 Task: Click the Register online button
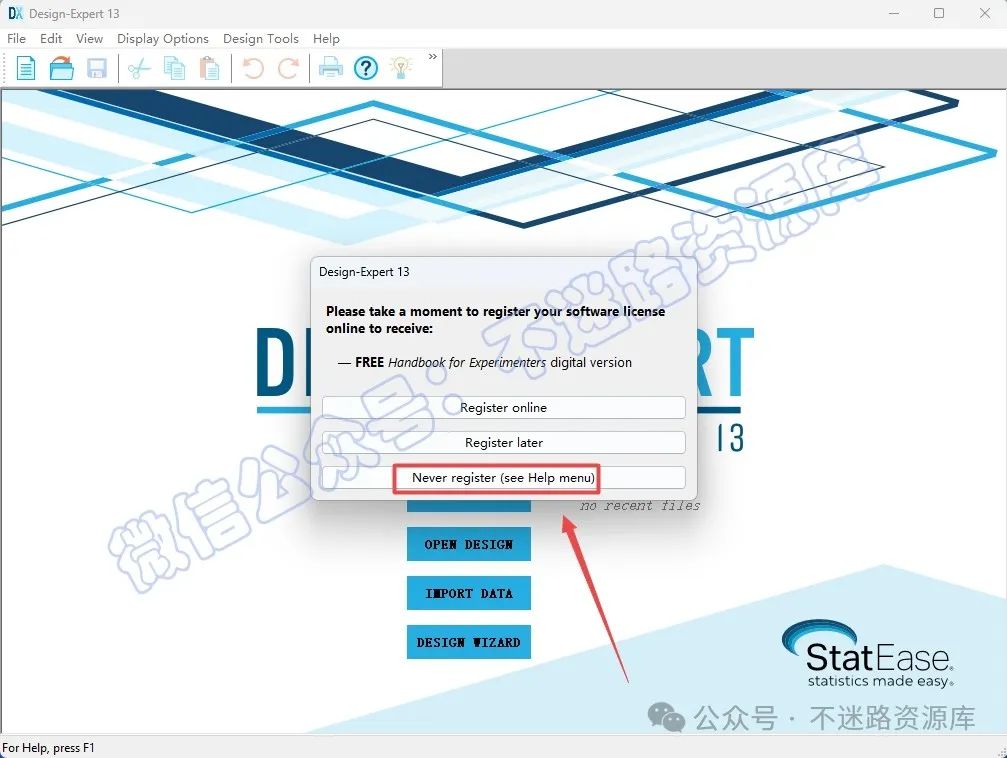(504, 407)
